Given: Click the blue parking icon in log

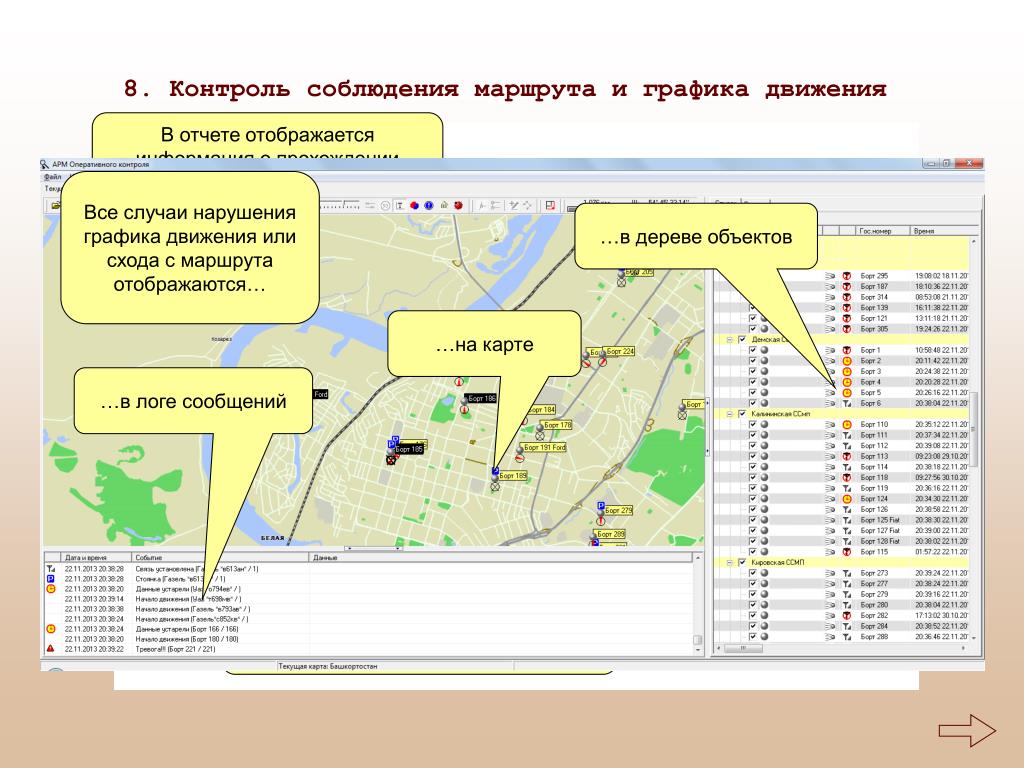Looking at the screenshot, I should click(50, 579).
